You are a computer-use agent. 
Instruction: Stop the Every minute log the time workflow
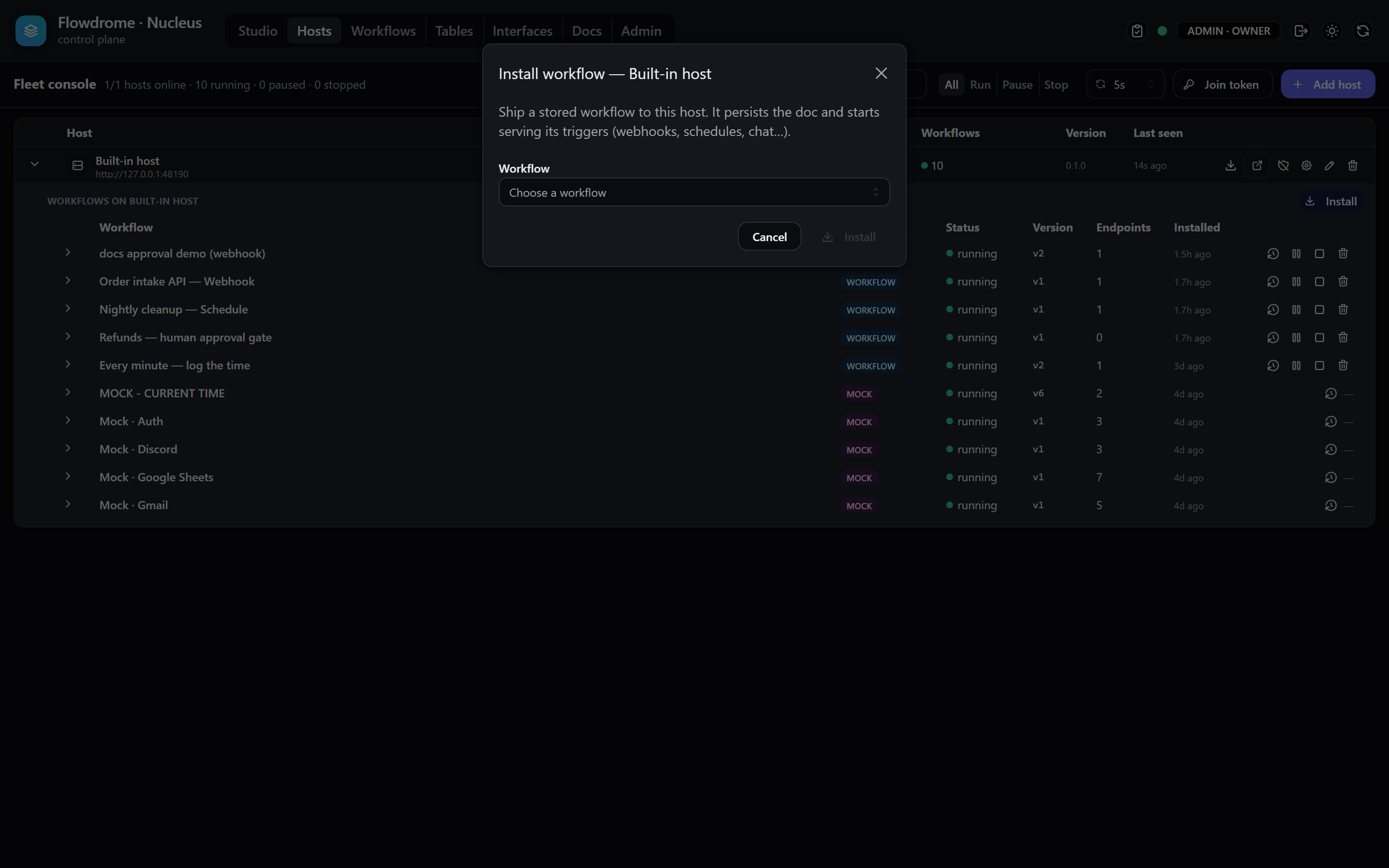(x=1320, y=366)
